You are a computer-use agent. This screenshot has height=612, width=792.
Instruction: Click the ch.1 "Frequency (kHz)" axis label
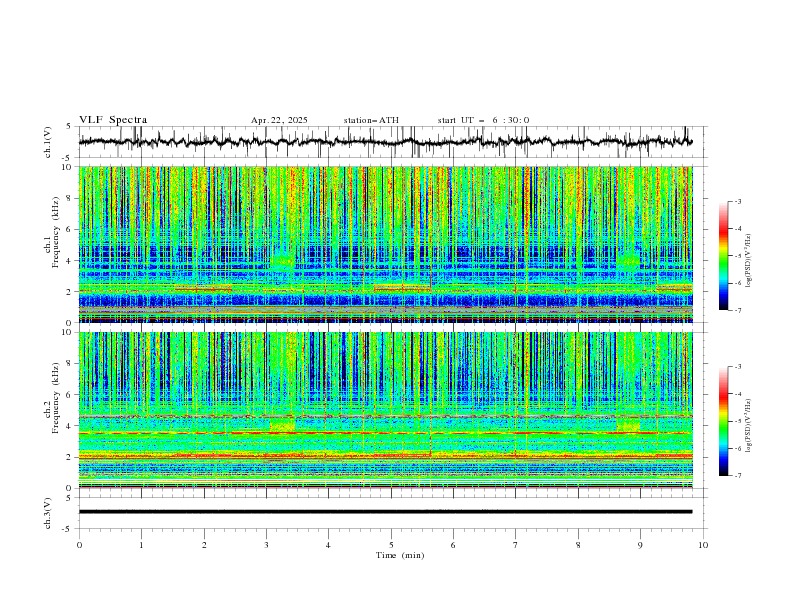(56, 233)
